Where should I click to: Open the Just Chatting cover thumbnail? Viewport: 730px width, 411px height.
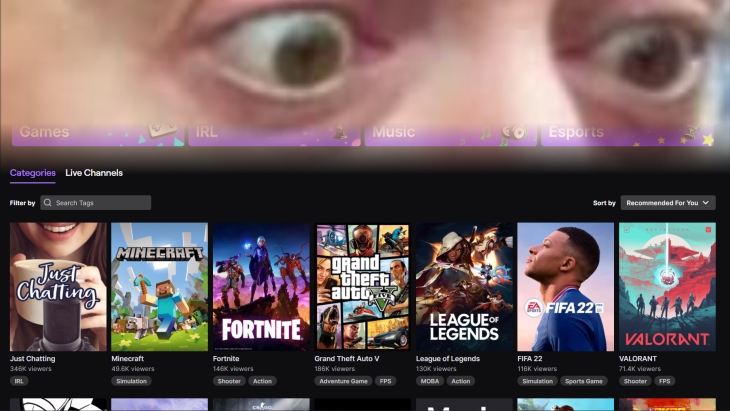tap(58, 287)
